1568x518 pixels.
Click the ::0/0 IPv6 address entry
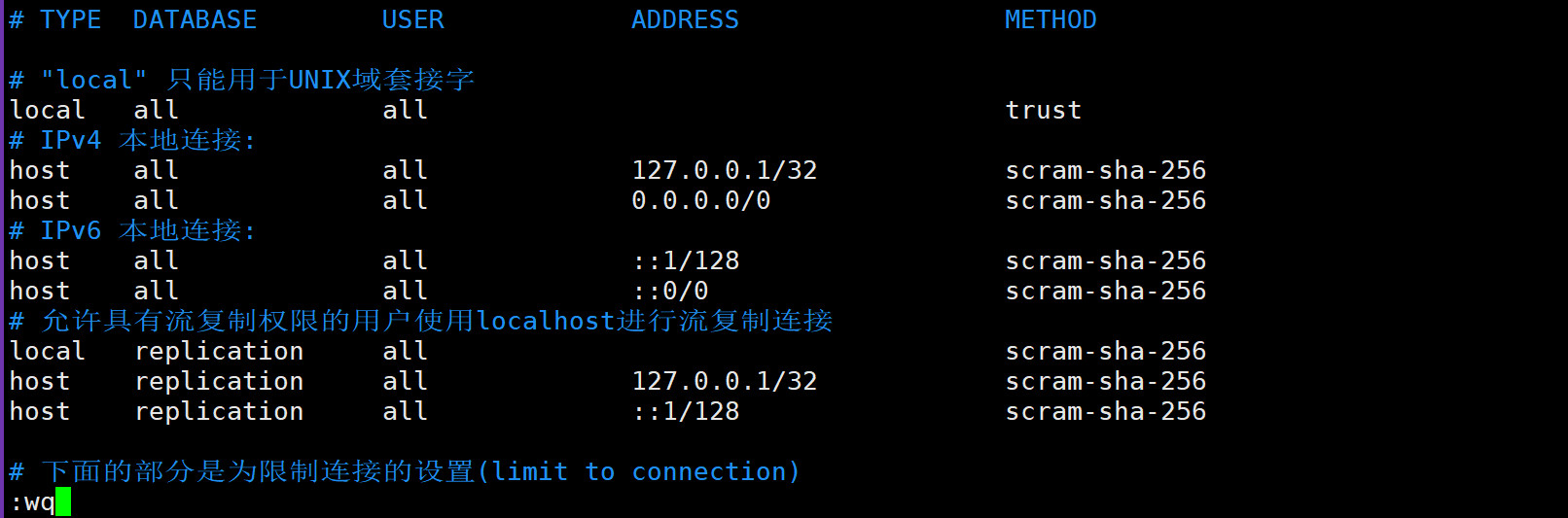[670, 292]
